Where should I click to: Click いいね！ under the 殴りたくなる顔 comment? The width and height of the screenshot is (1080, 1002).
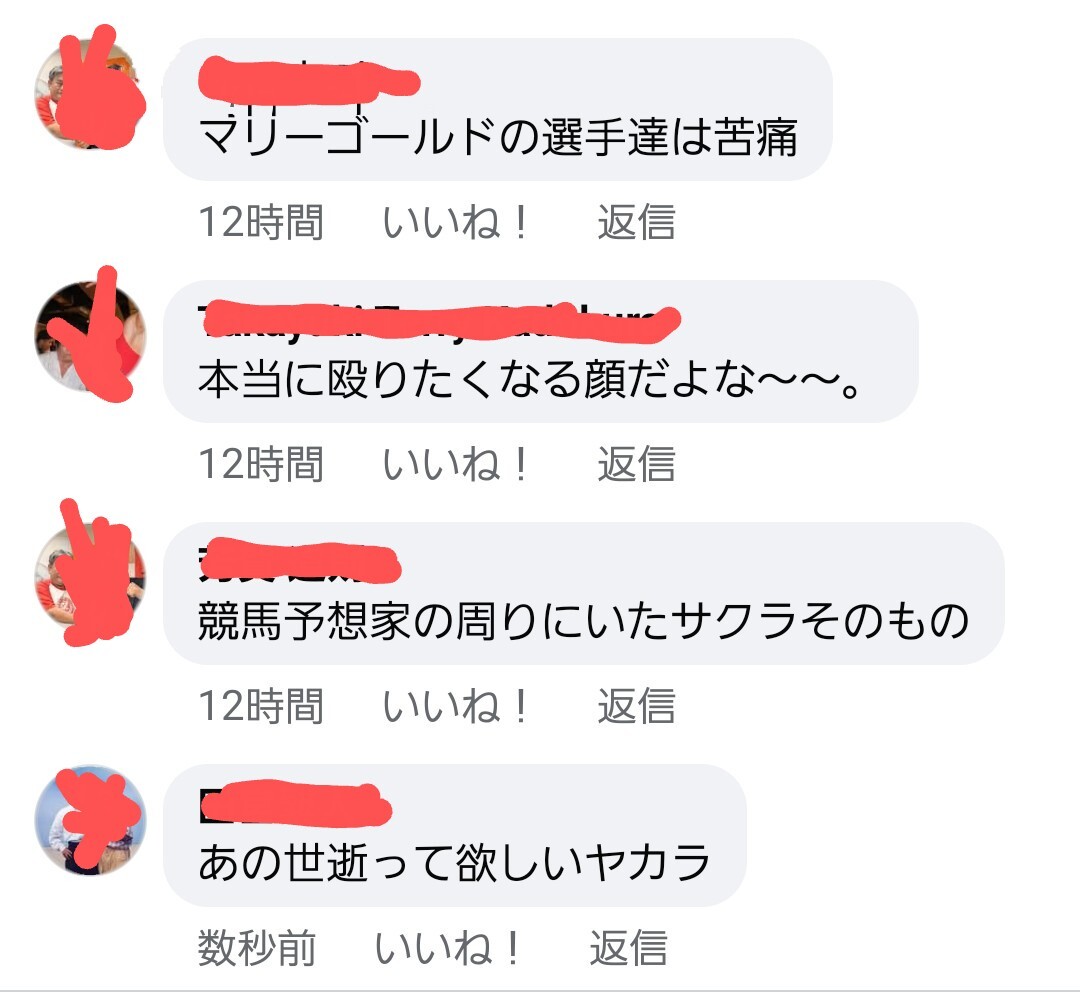455,464
